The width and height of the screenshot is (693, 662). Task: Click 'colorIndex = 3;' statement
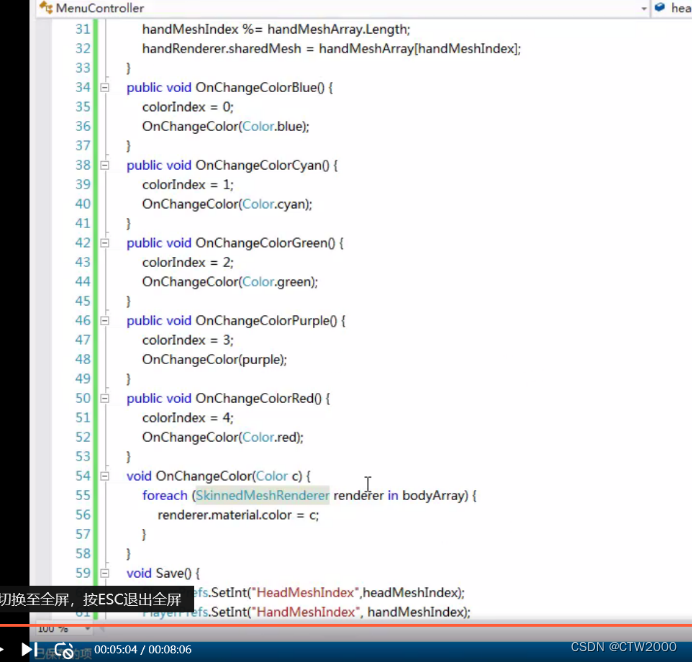[x=188, y=340]
